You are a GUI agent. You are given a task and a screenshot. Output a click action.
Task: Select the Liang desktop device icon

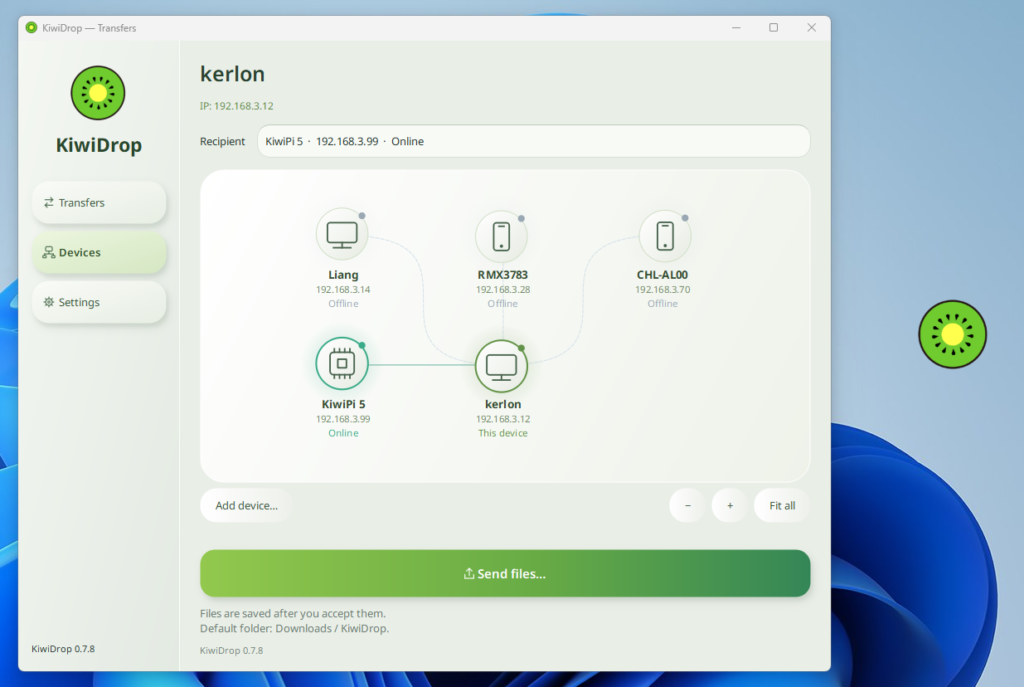[x=342, y=234]
